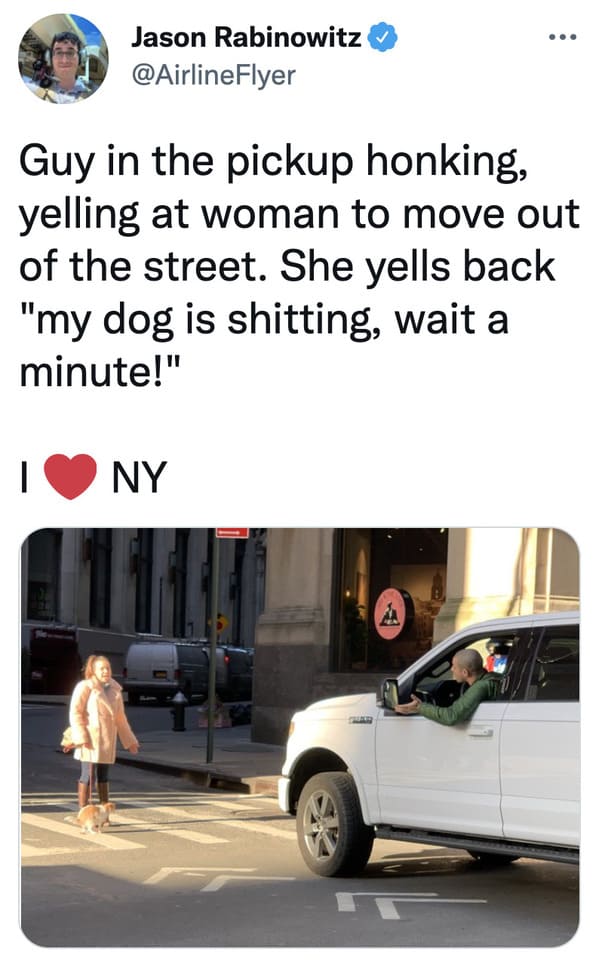Click the tweet text about the pickup
The width and height of the screenshot is (599, 967).
(x=299, y=266)
